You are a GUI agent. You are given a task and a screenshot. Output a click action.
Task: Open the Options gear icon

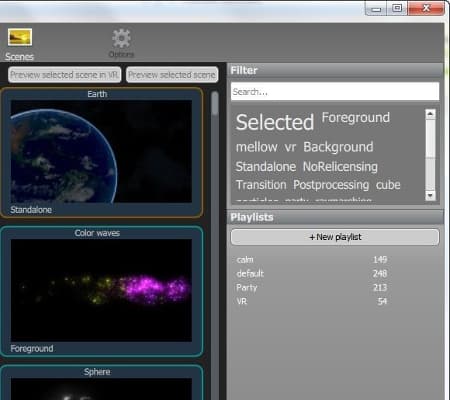(121, 39)
